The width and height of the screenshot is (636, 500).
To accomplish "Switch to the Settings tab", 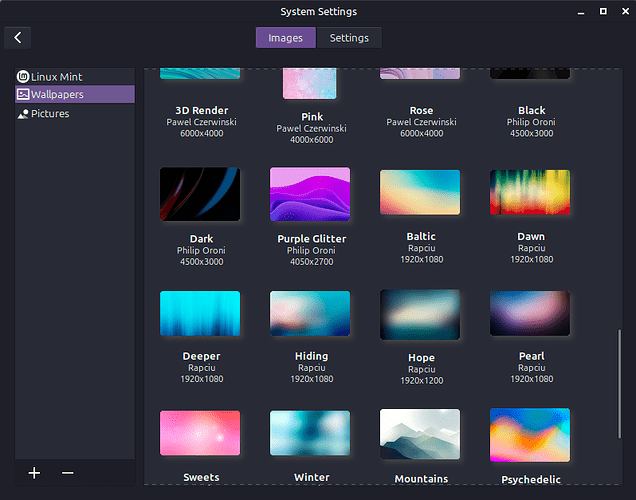I will tap(349, 38).
